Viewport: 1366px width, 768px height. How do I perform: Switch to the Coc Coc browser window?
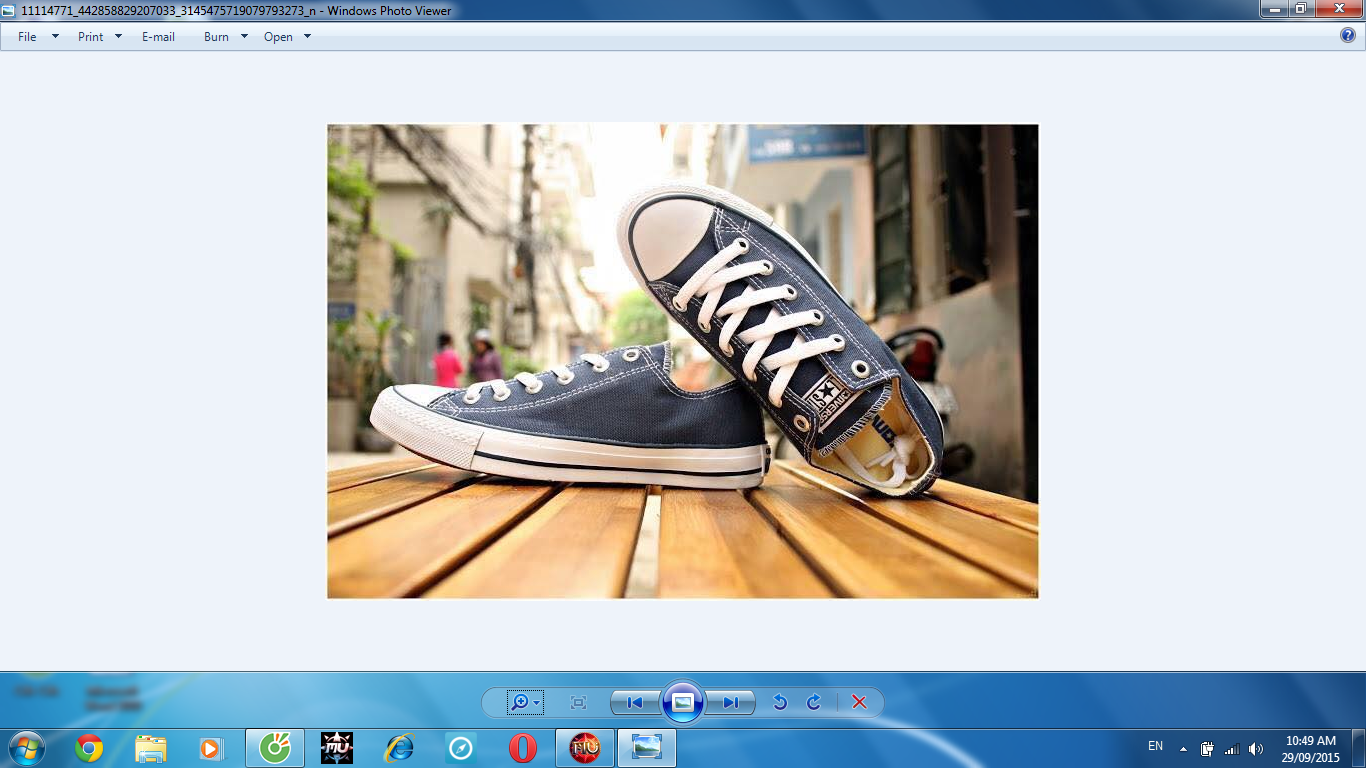pos(275,748)
